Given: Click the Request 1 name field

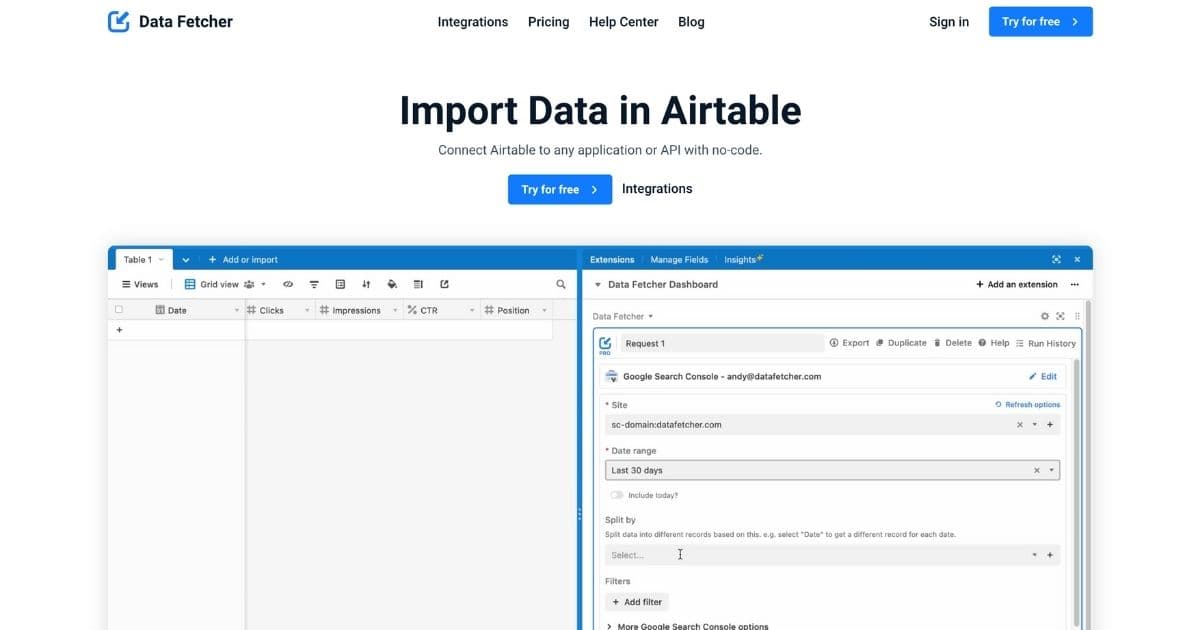Looking at the screenshot, I should [722, 343].
